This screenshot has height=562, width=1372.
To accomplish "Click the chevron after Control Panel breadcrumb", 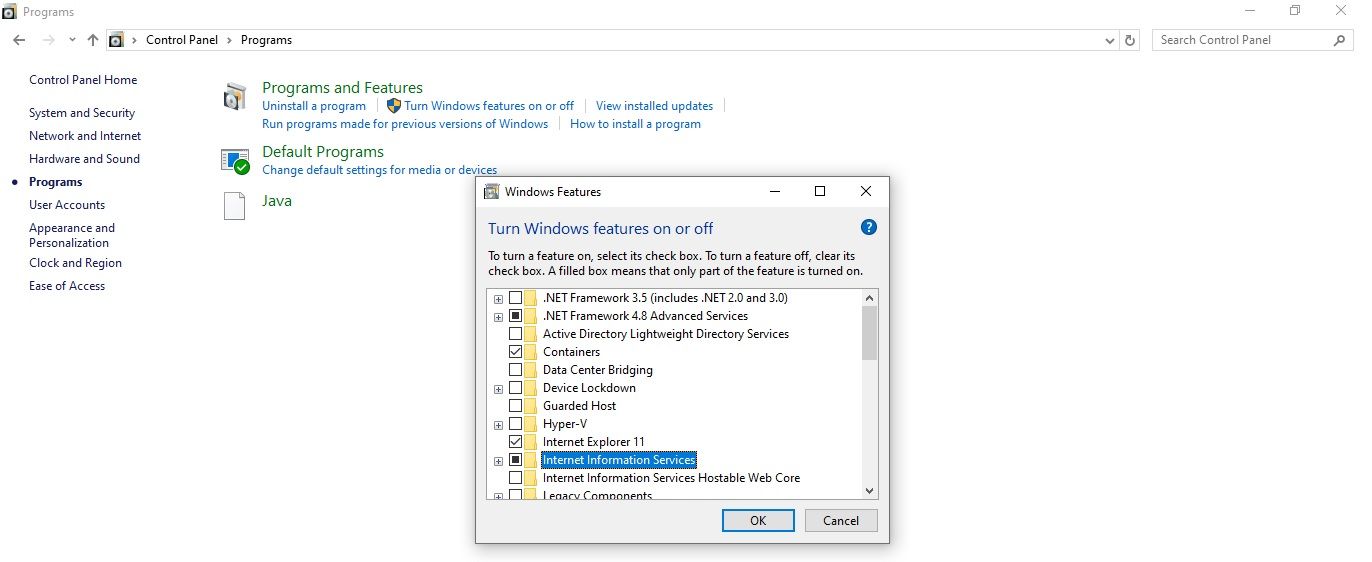I will (x=230, y=40).
